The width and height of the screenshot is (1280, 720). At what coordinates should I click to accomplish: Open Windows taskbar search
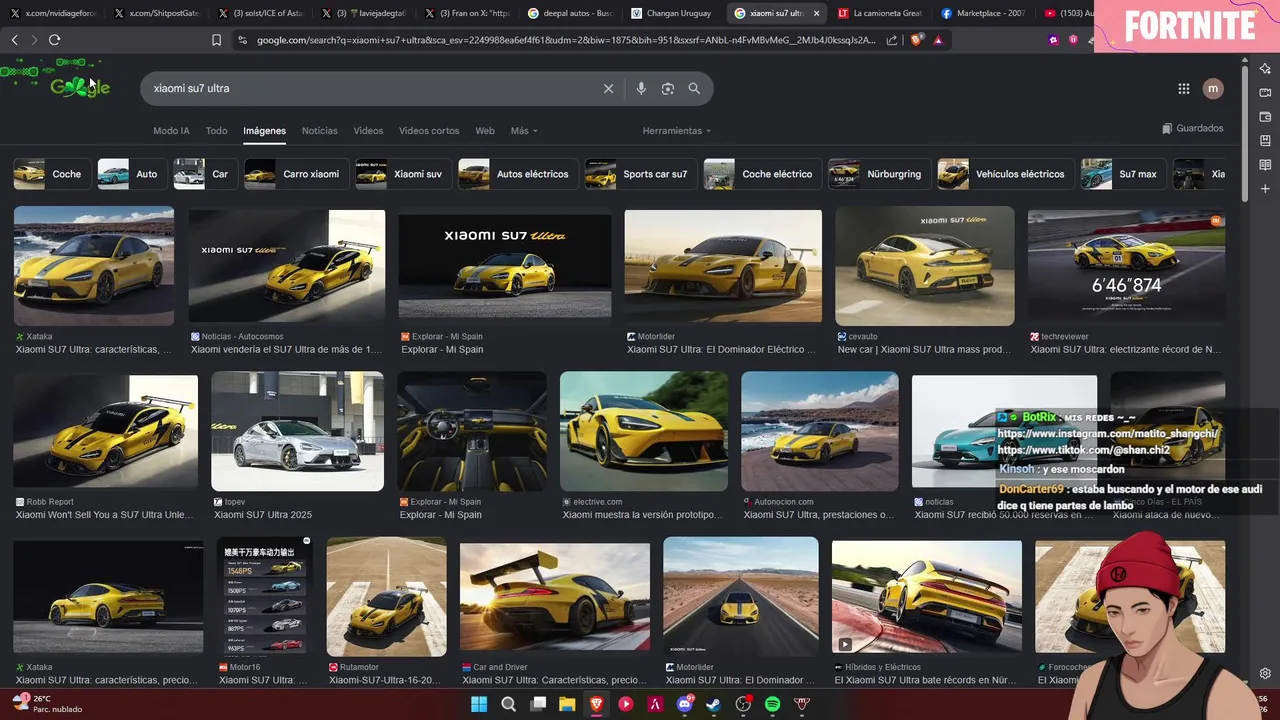tap(508, 704)
